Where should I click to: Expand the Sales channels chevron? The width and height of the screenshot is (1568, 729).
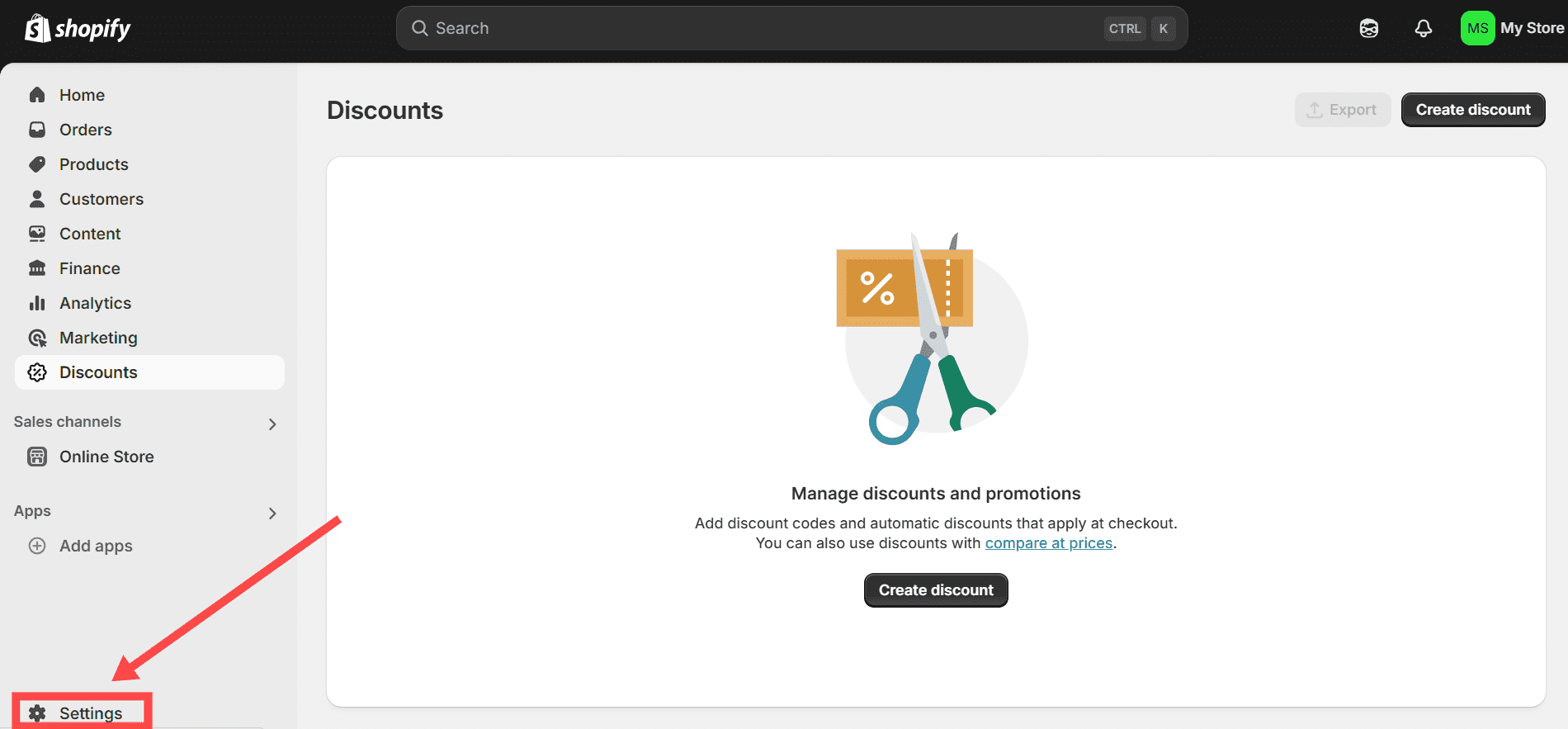(272, 424)
